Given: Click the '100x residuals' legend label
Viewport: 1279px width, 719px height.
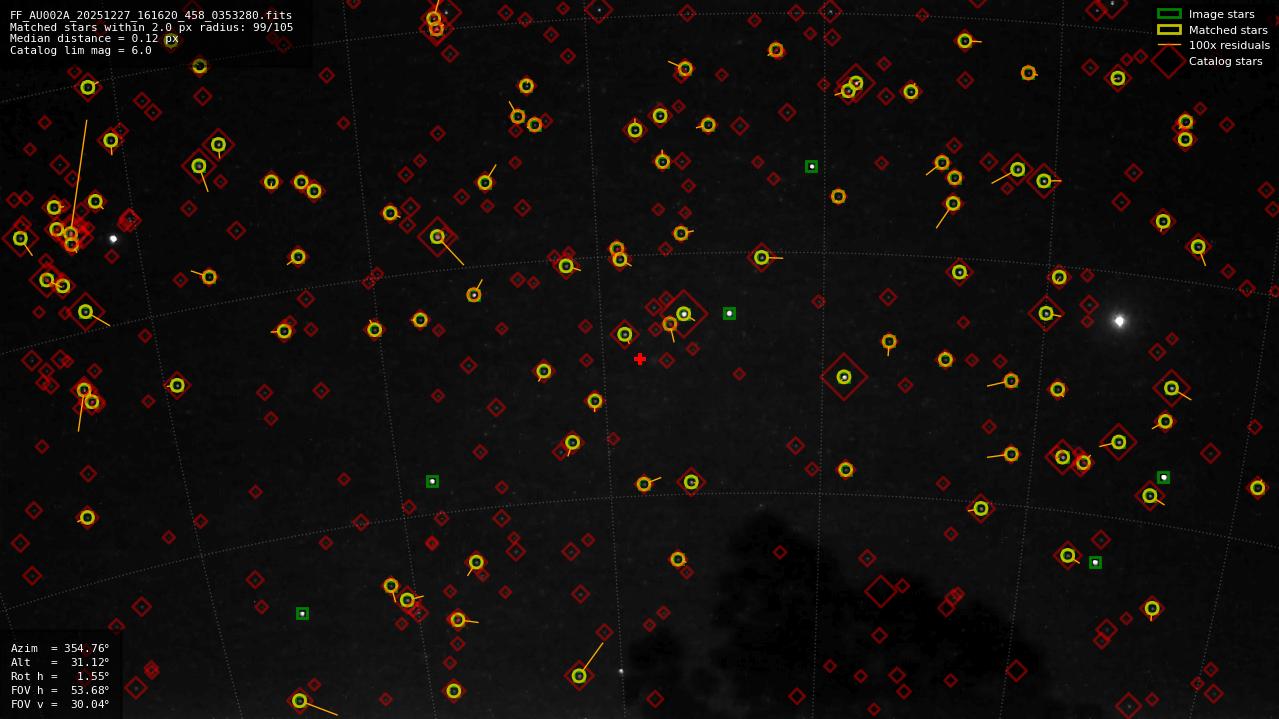Looking at the screenshot, I should 1229,45.
